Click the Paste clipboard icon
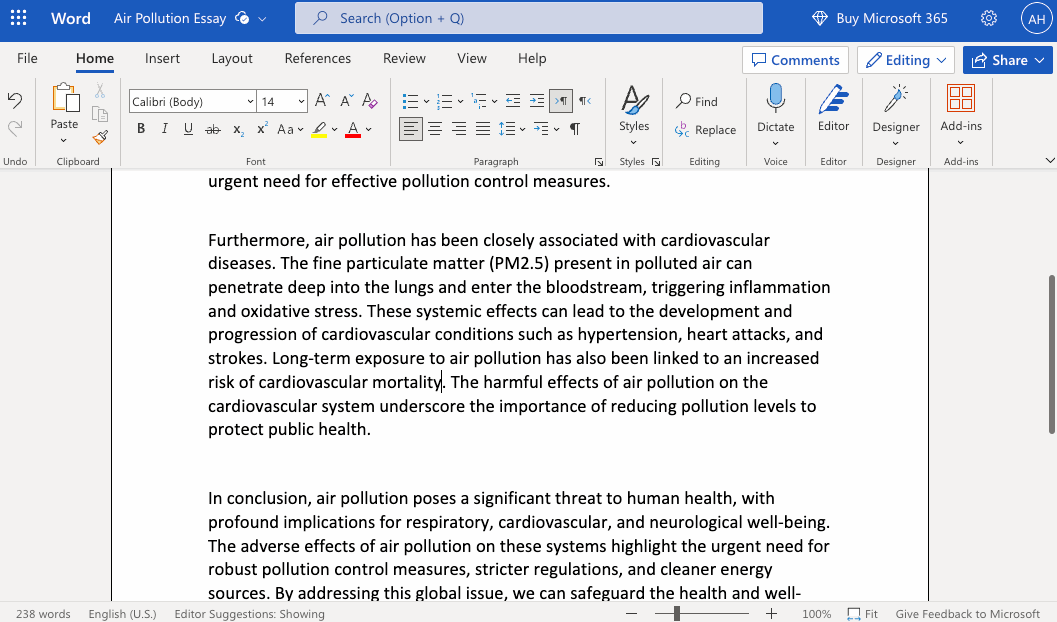Viewport: 1057px width, 622px height. (x=65, y=98)
